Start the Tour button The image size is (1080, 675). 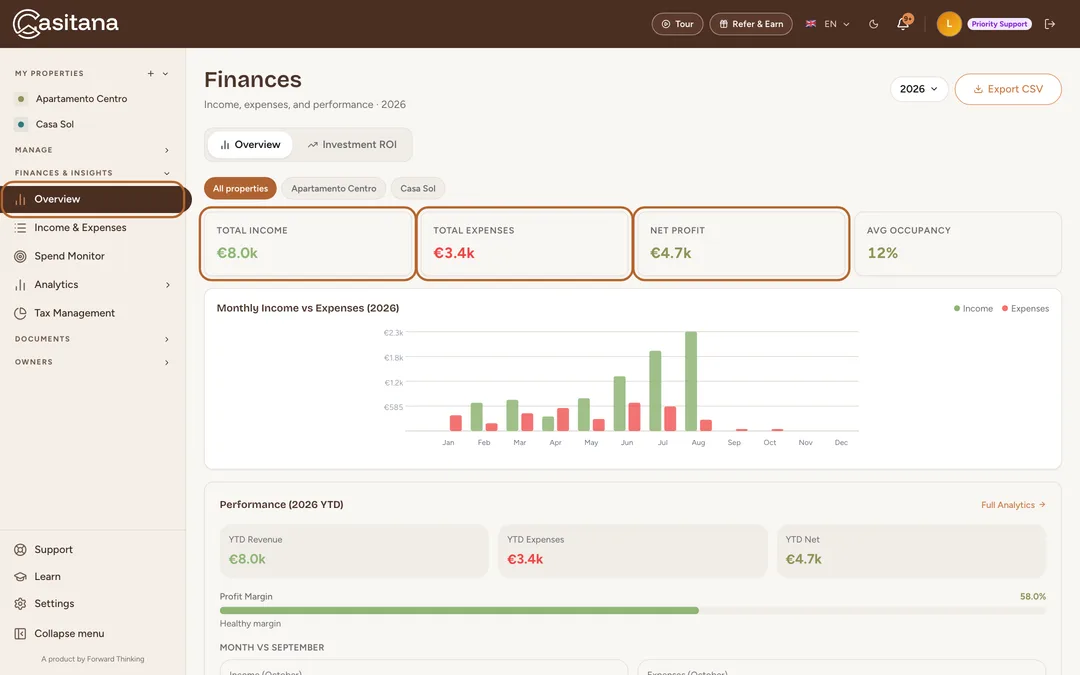click(x=677, y=24)
